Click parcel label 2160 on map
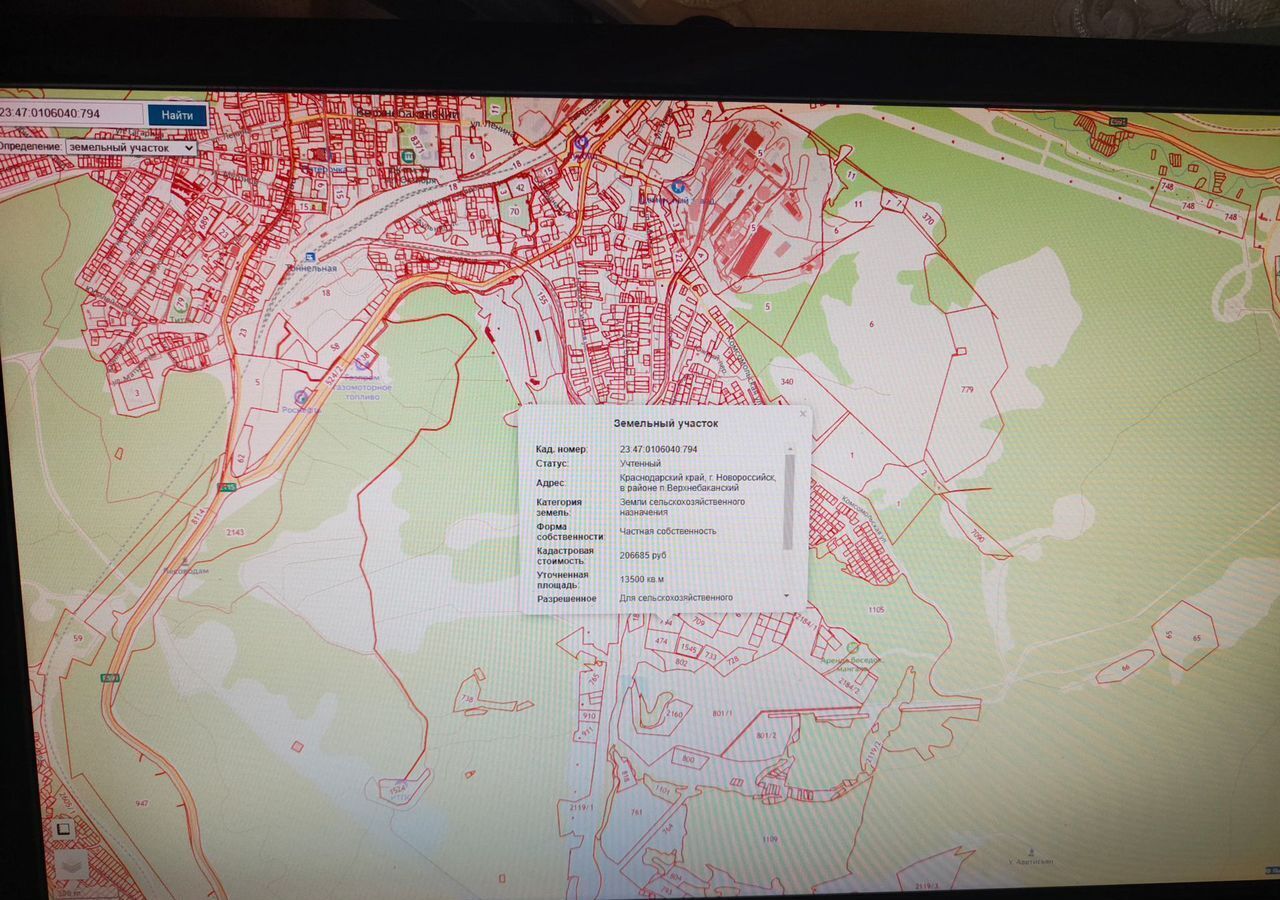1280x900 pixels. click(675, 714)
